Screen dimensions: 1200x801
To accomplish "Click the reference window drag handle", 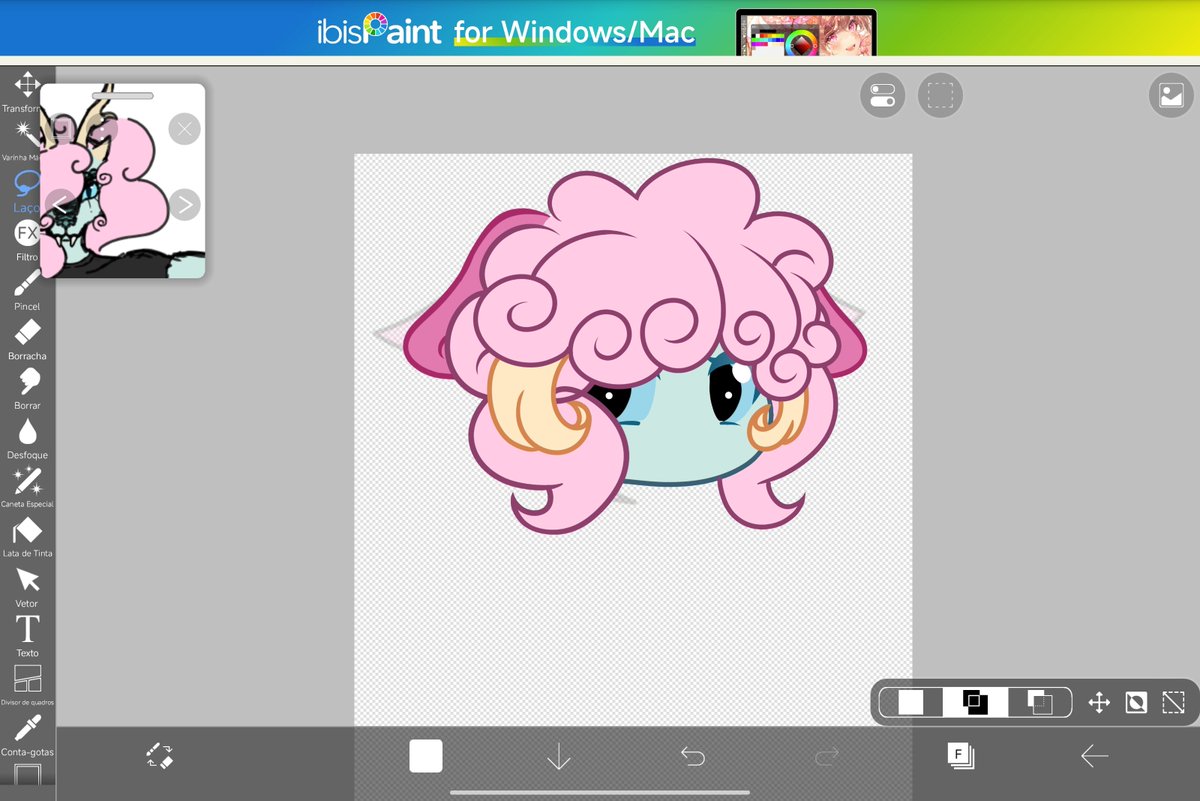I will [x=122, y=96].
